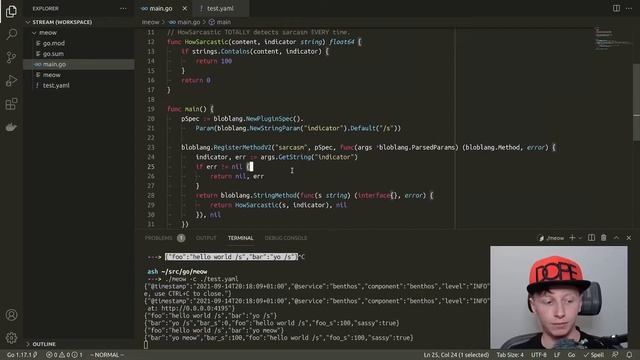The width and height of the screenshot is (640, 360).
Task: Open the Accounts icon in activity bar
Action: click(x=11, y=315)
